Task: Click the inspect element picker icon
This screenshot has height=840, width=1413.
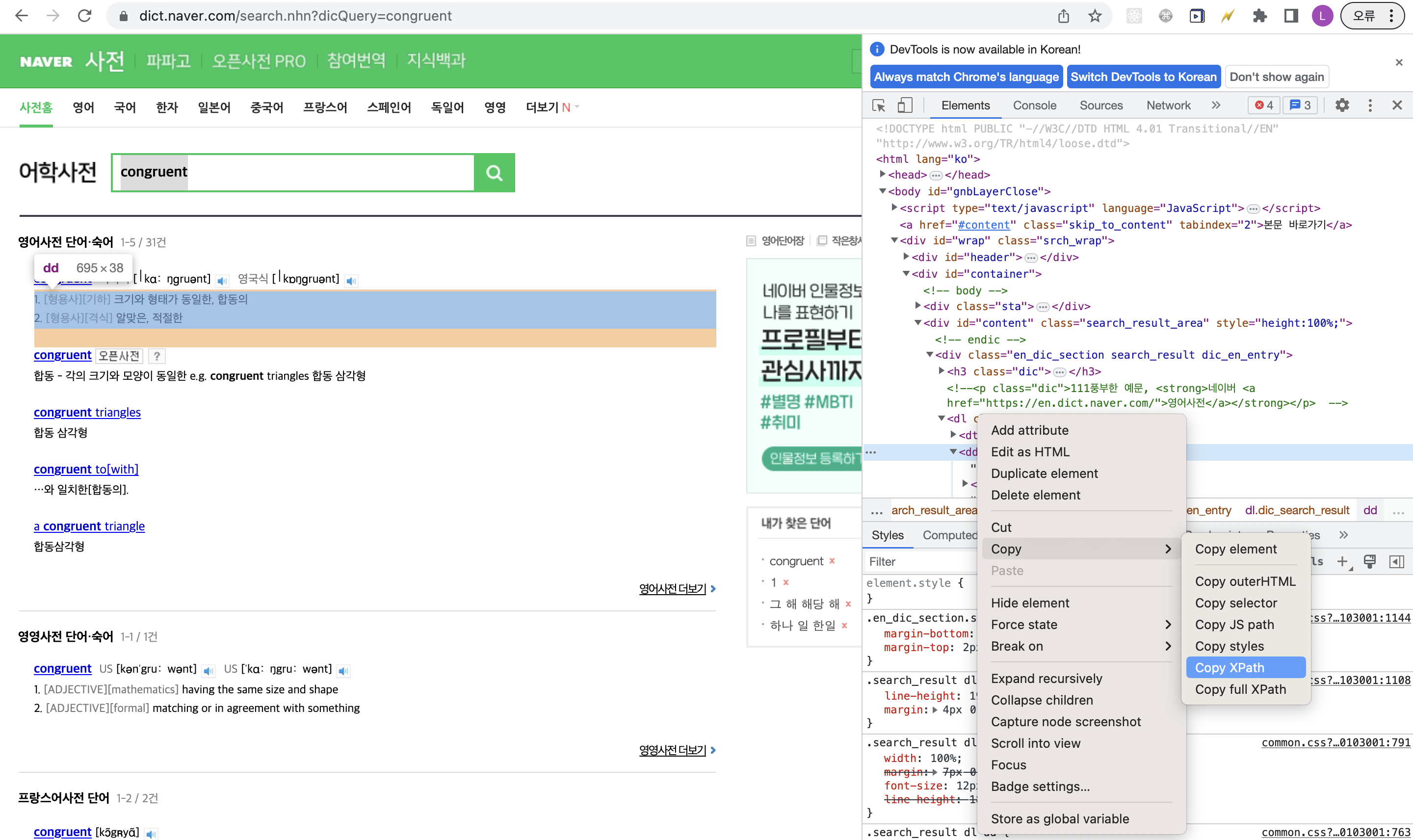Action: [879, 106]
